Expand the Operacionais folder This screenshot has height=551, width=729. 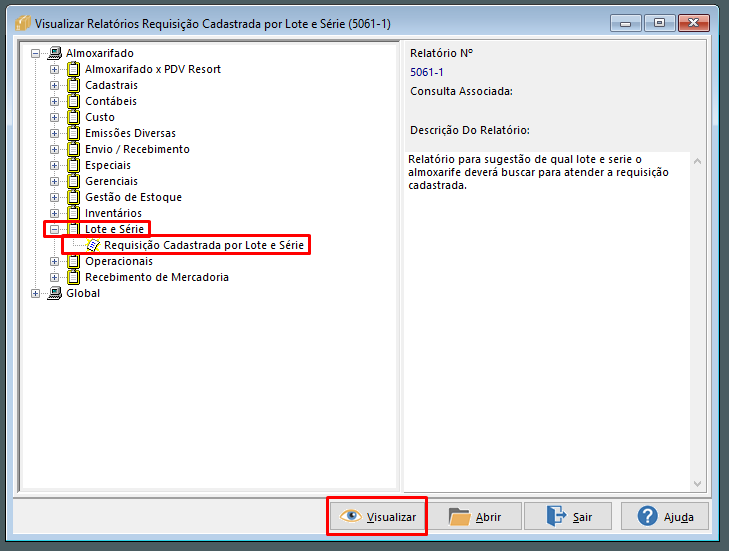pyautogui.click(x=54, y=261)
